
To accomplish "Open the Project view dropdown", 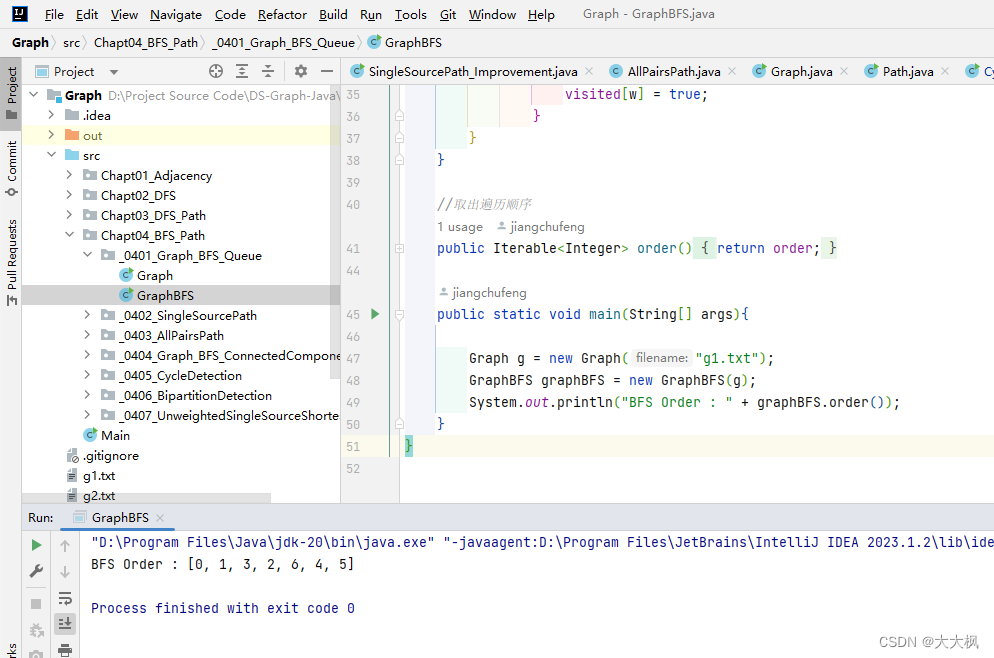I will coord(114,72).
